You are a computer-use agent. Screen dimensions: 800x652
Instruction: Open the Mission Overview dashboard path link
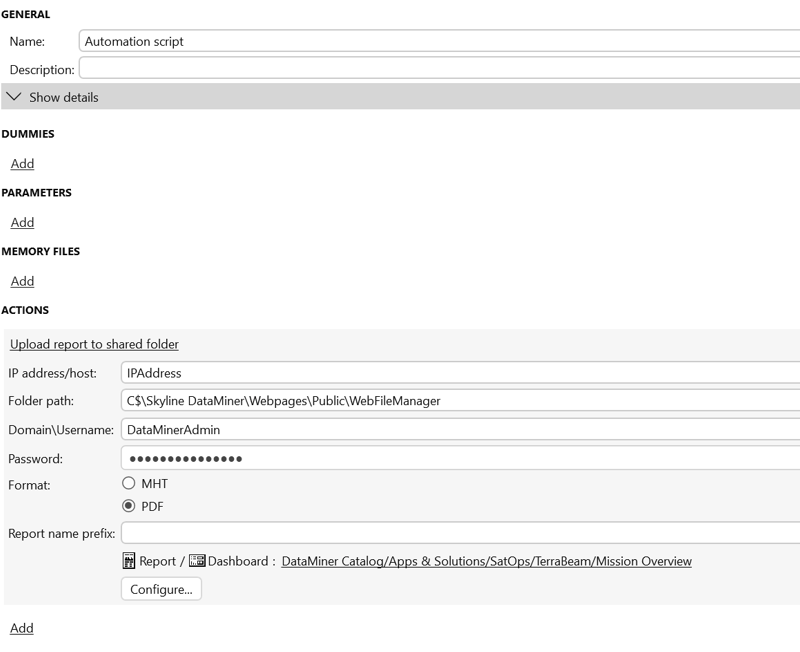pyautogui.click(x=486, y=561)
